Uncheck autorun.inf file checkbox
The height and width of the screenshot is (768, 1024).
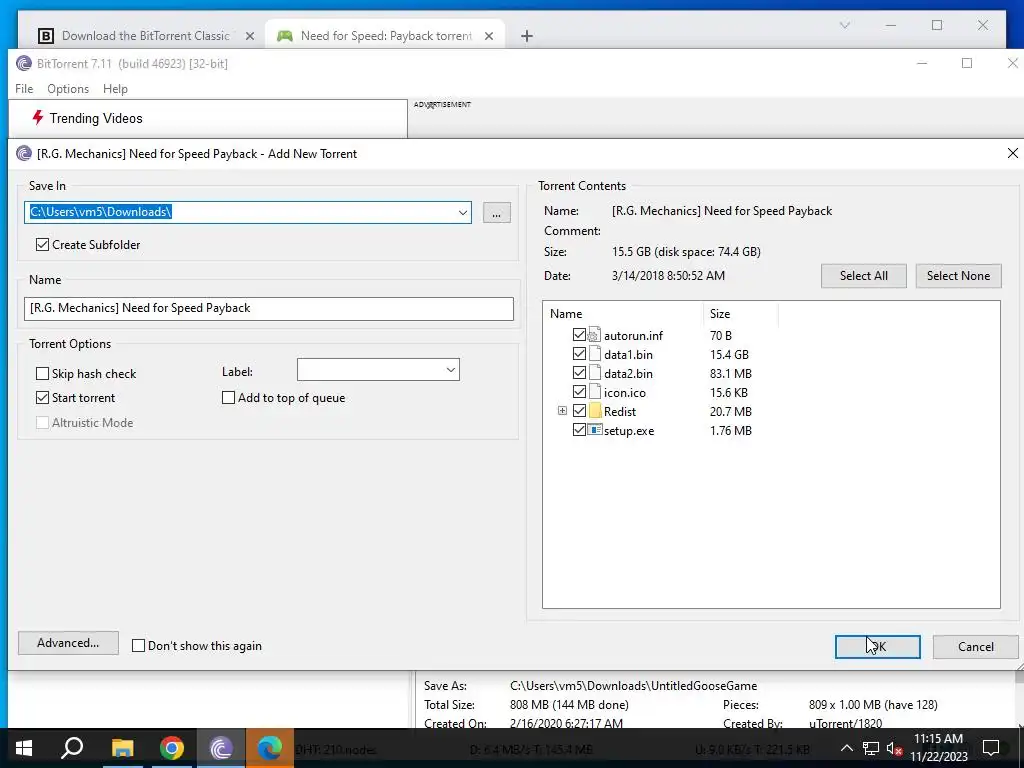(579, 335)
